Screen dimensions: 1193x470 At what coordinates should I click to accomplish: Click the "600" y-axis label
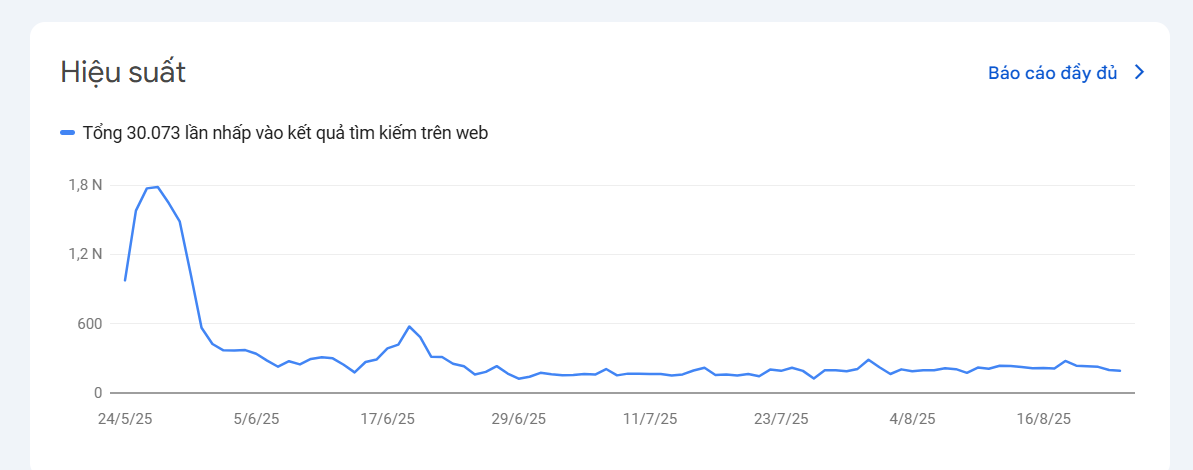pos(89,323)
